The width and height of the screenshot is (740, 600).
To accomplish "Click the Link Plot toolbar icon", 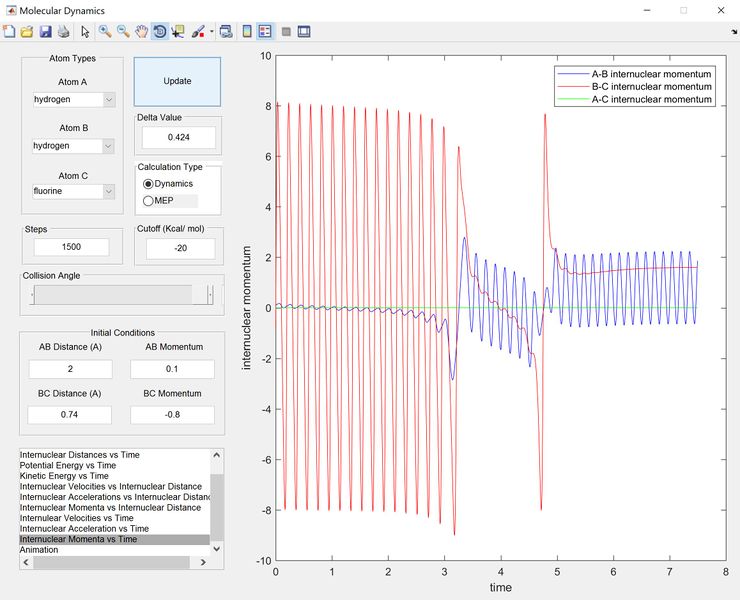I will tap(226, 32).
